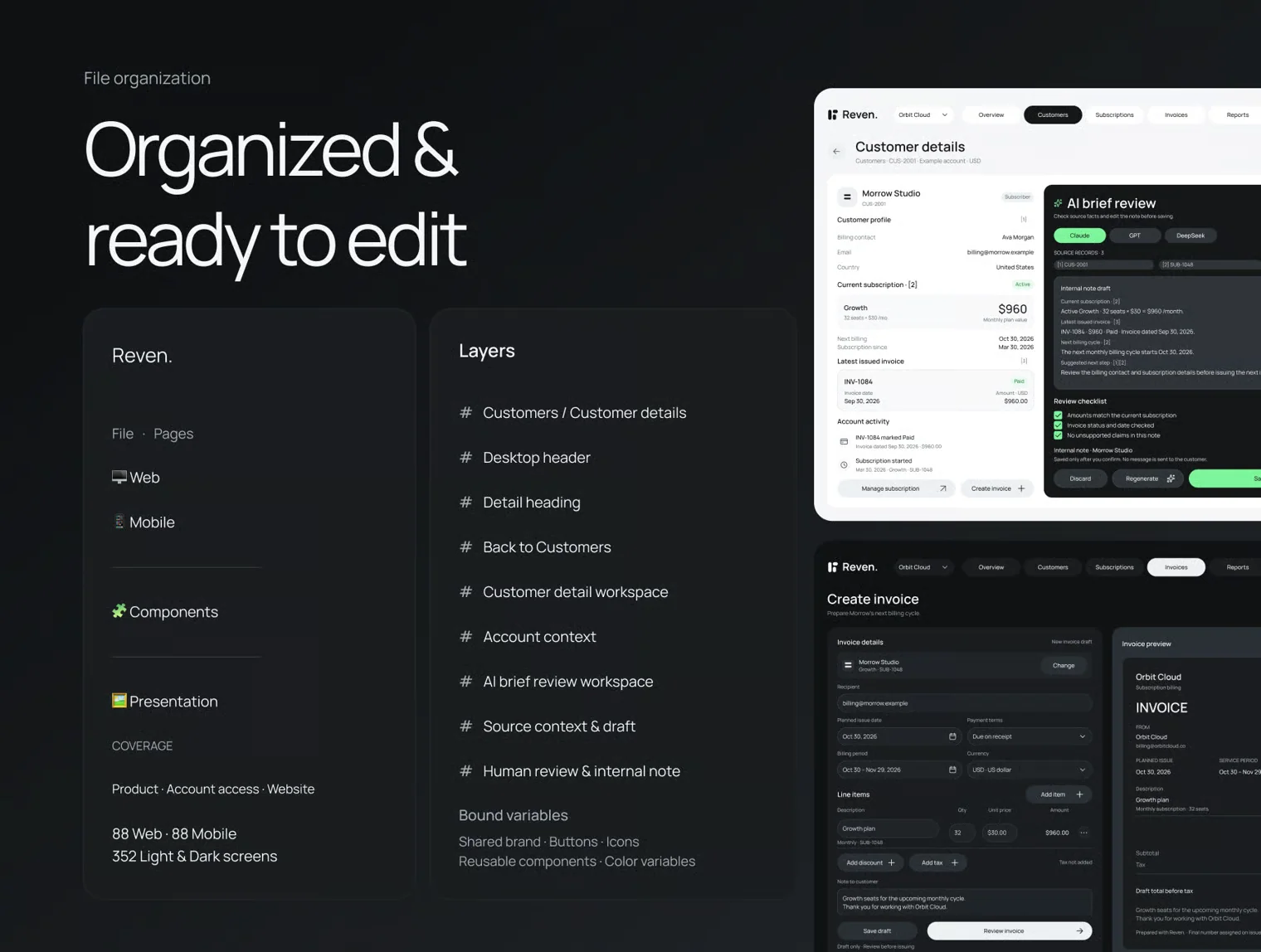Click the Qty field showing 32
Viewport: 1261px width, 952px height.
(x=960, y=833)
